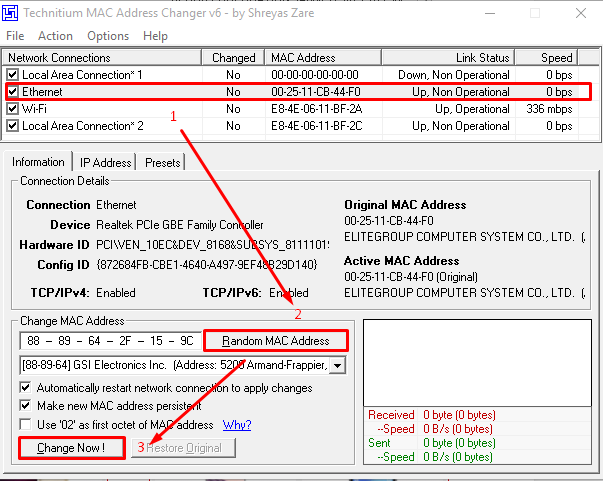Click the Restore Original button
Screen dimensions: 603x481
[x=183, y=448]
